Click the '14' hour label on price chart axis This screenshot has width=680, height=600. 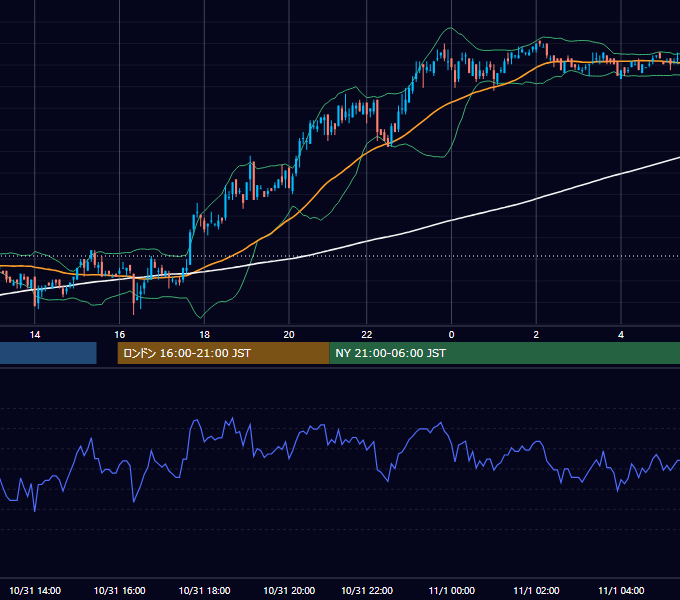pos(35,335)
